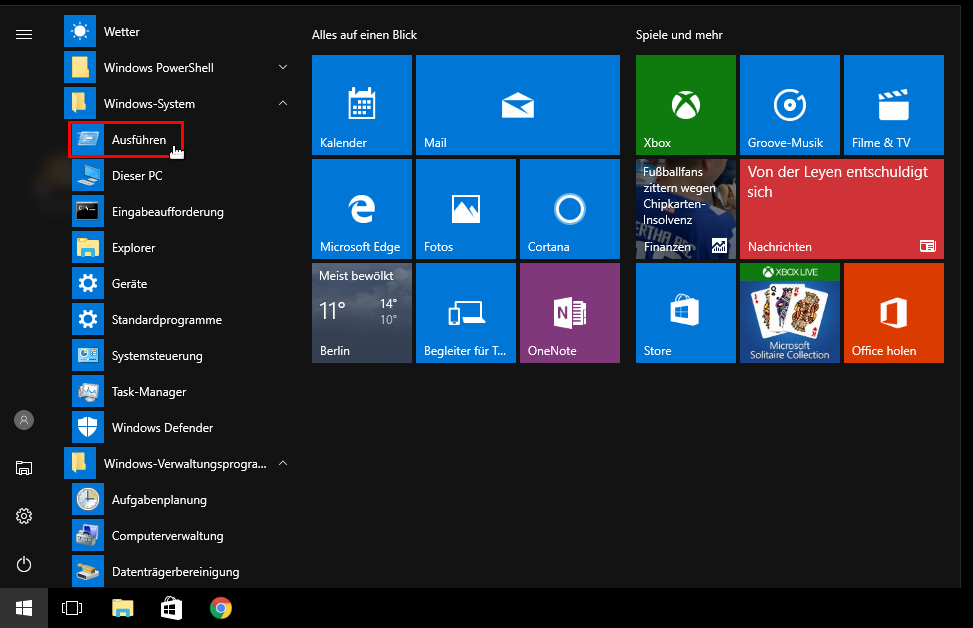Open the file explorer icon in left sidebar
The image size is (973, 628).
click(x=24, y=468)
